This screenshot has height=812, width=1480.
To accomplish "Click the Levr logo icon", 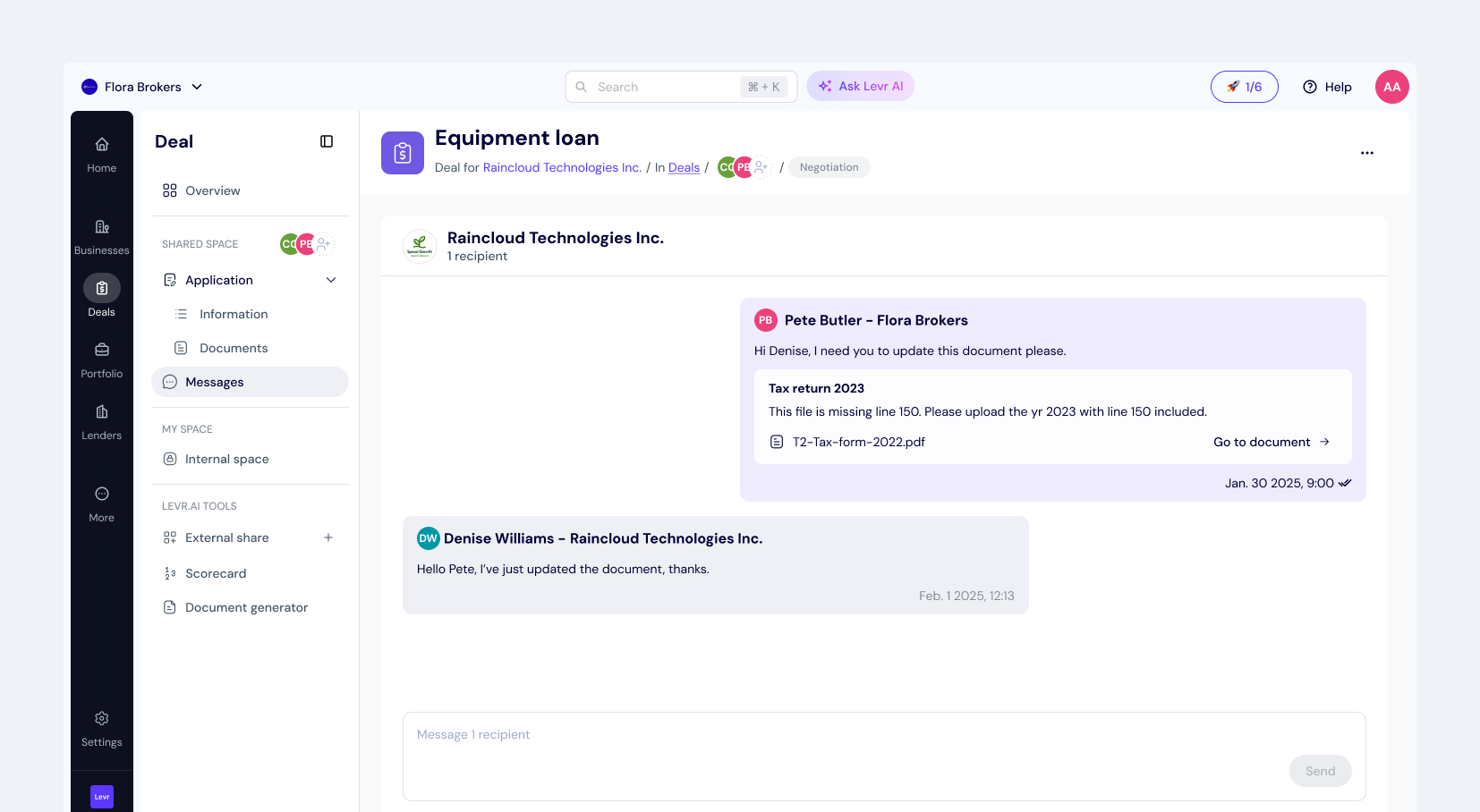I will (x=102, y=796).
